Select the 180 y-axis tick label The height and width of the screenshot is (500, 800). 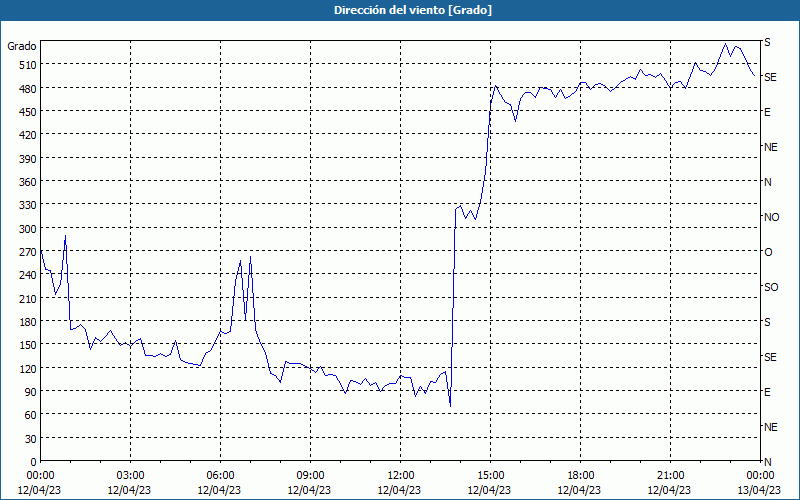point(29,322)
